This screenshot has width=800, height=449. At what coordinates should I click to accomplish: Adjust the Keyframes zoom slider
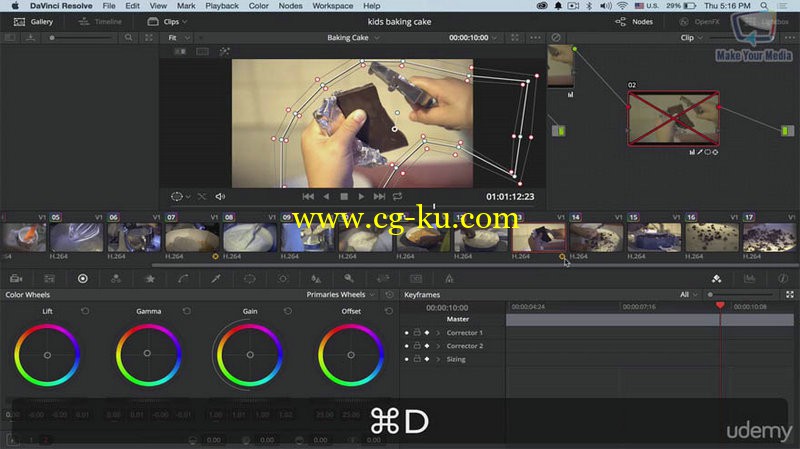[x=741, y=294]
